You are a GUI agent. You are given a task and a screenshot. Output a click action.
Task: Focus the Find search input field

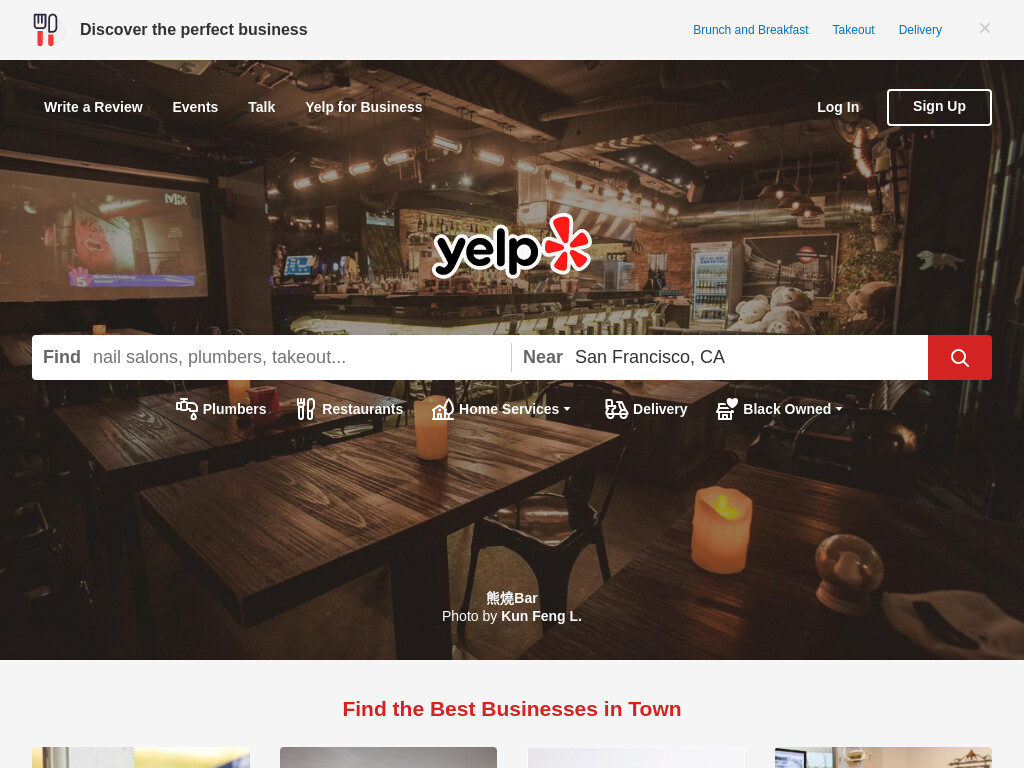[297, 357]
